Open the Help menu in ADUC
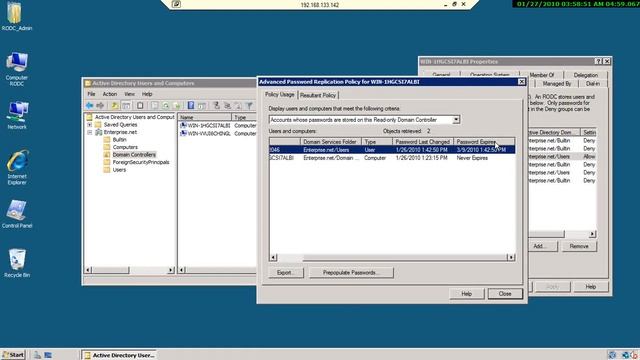 click(x=147, y=94)
